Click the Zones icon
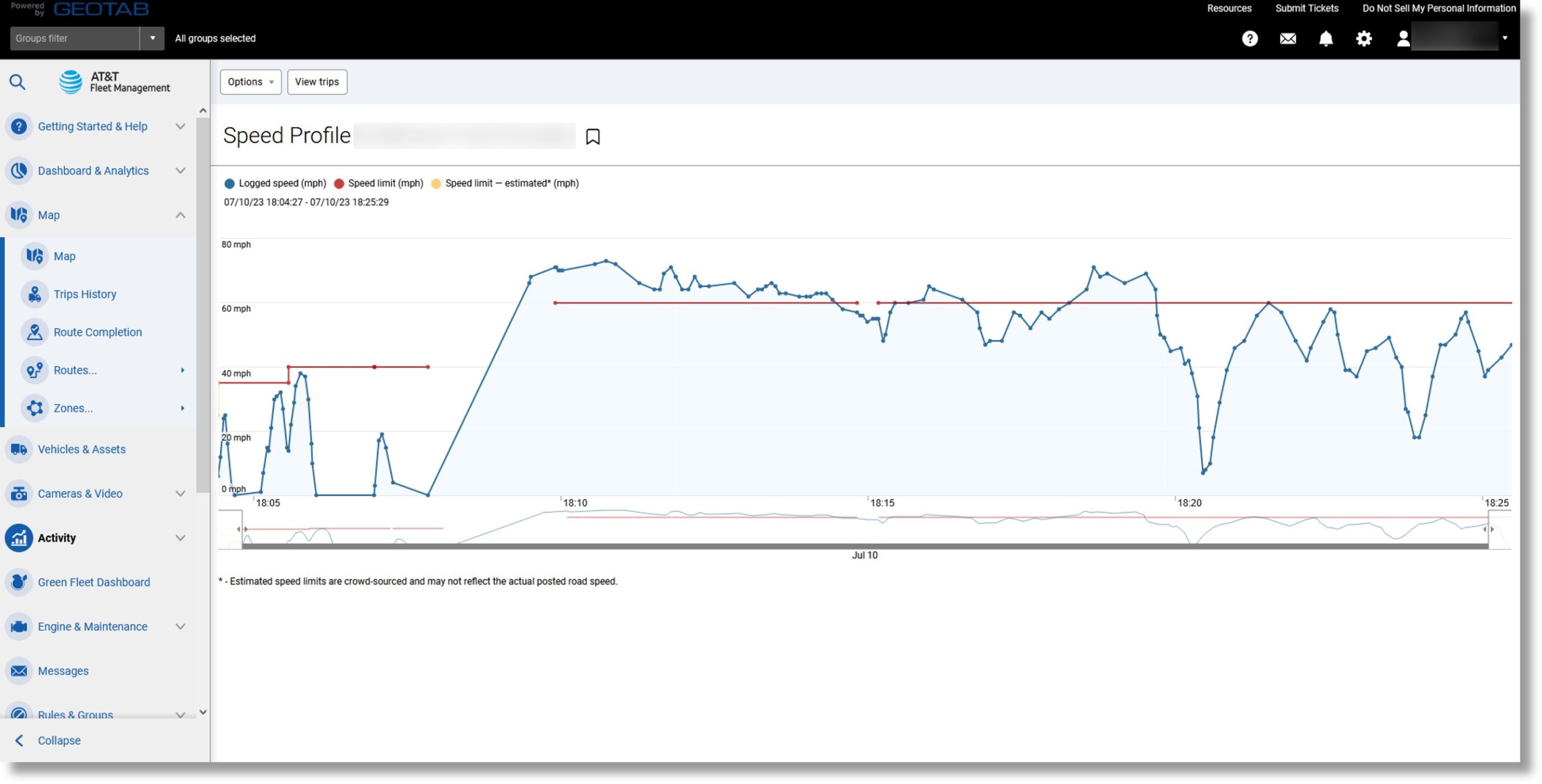The height and width of the screenshot is (784, 1542). (35, 408)
